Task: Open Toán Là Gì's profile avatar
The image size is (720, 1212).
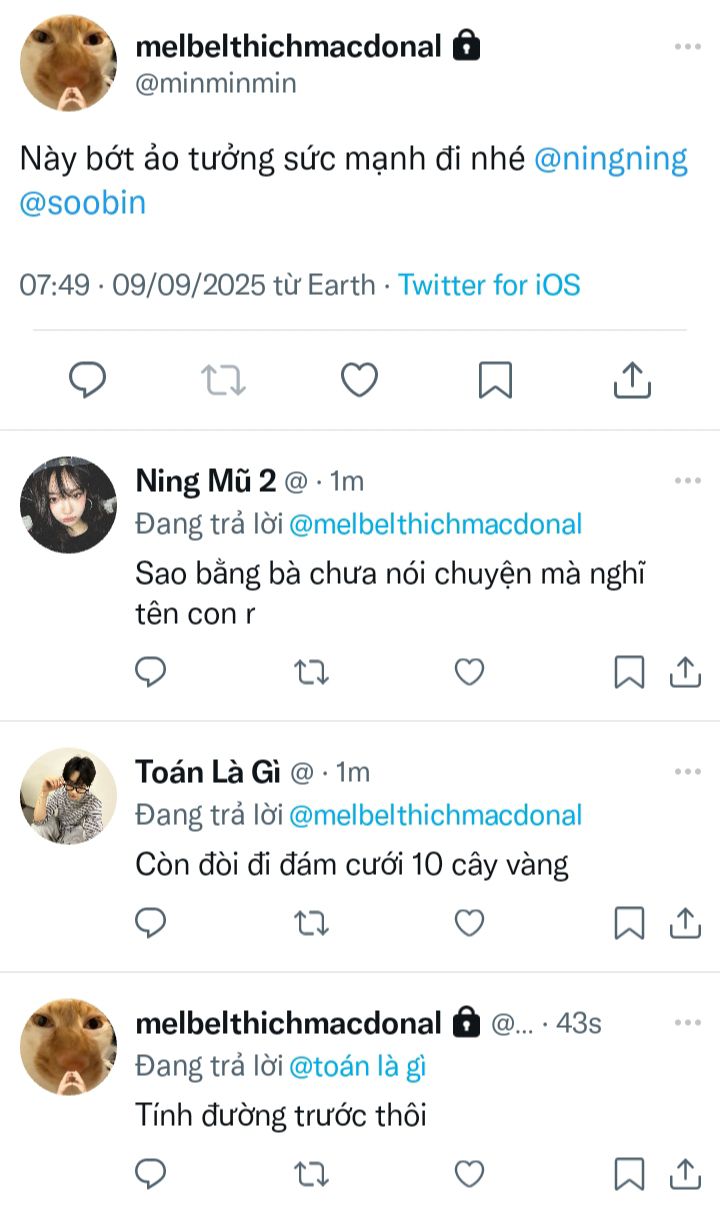Action: pos(68,796)
